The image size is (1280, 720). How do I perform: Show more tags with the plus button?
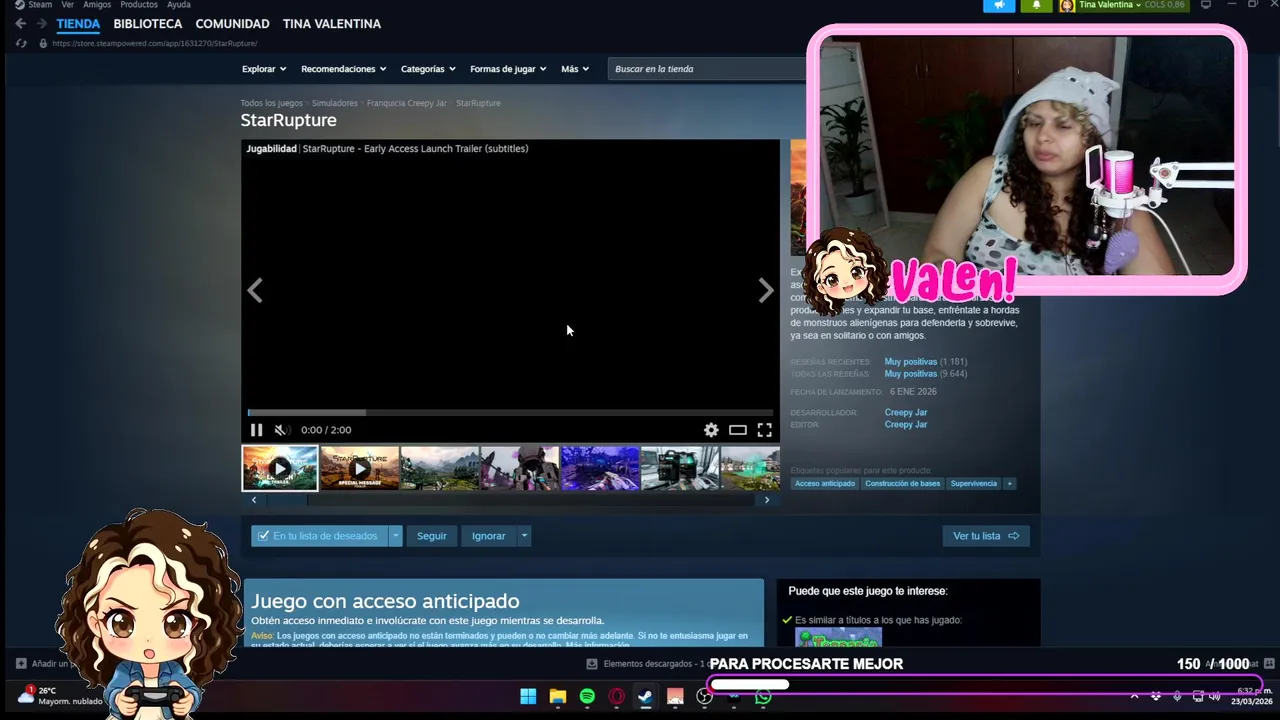coord(1009,484)
